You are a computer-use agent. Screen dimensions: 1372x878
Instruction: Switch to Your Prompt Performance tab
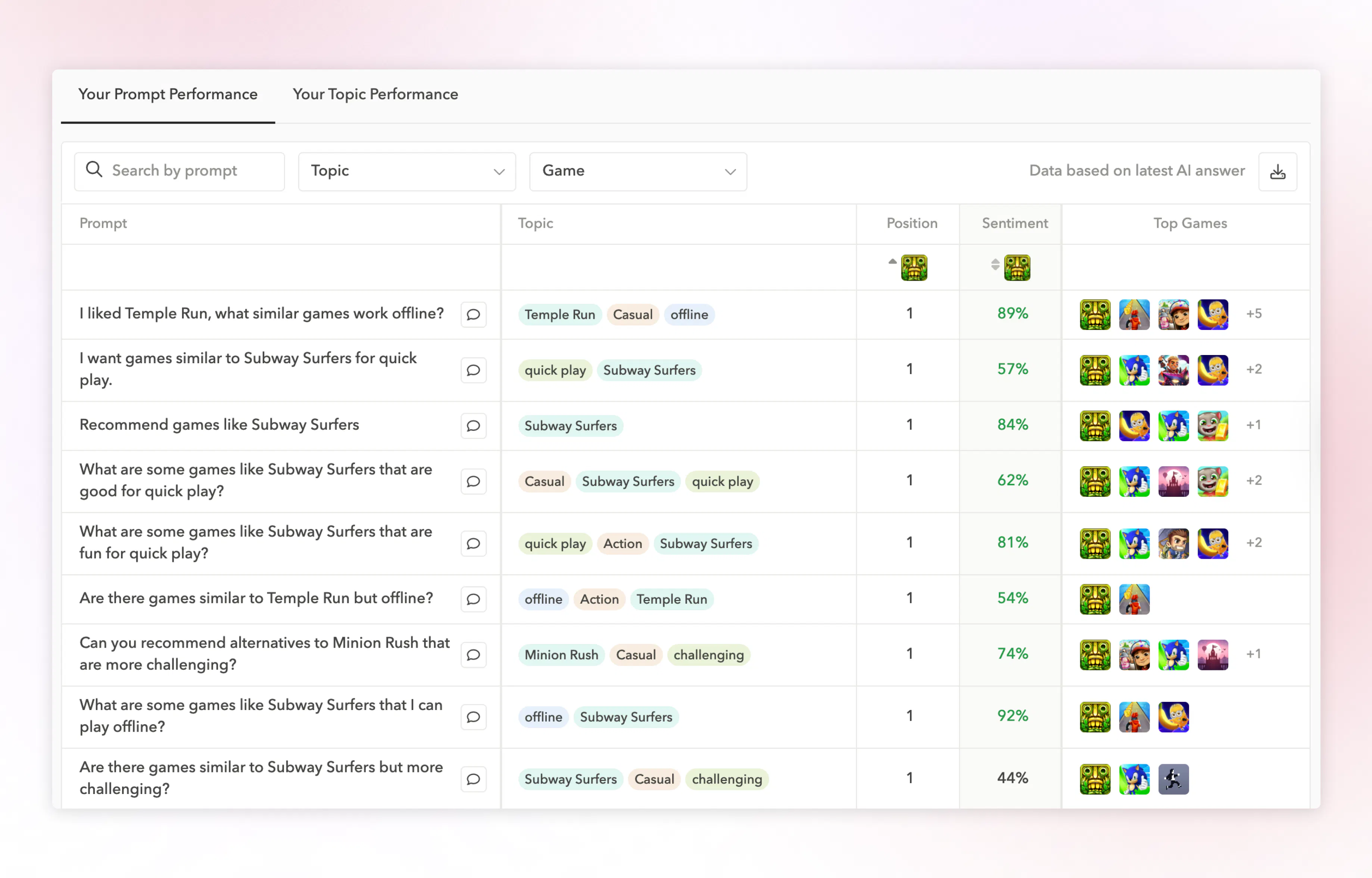tap(168, 94)
